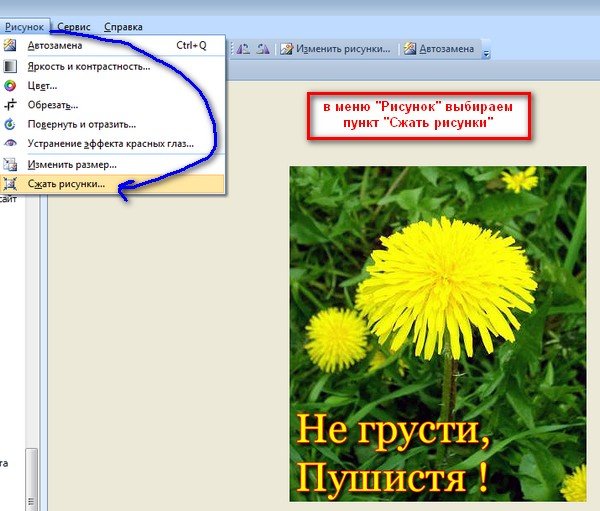Select Яркость и контрастность menu entry
The width and height of the screenshot is (600, 511).
[x=112, y=67]
